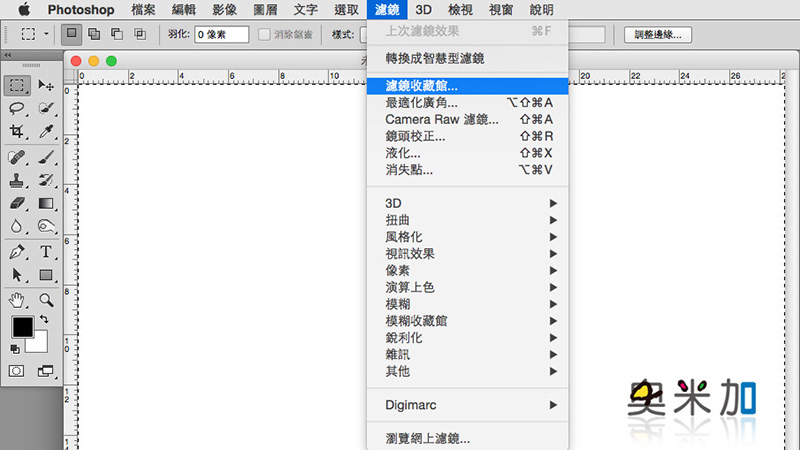Open the Photoshop application menu
The width and height of the screenshot is (800, 450).
pyautogui.click(x=81, y=9)
